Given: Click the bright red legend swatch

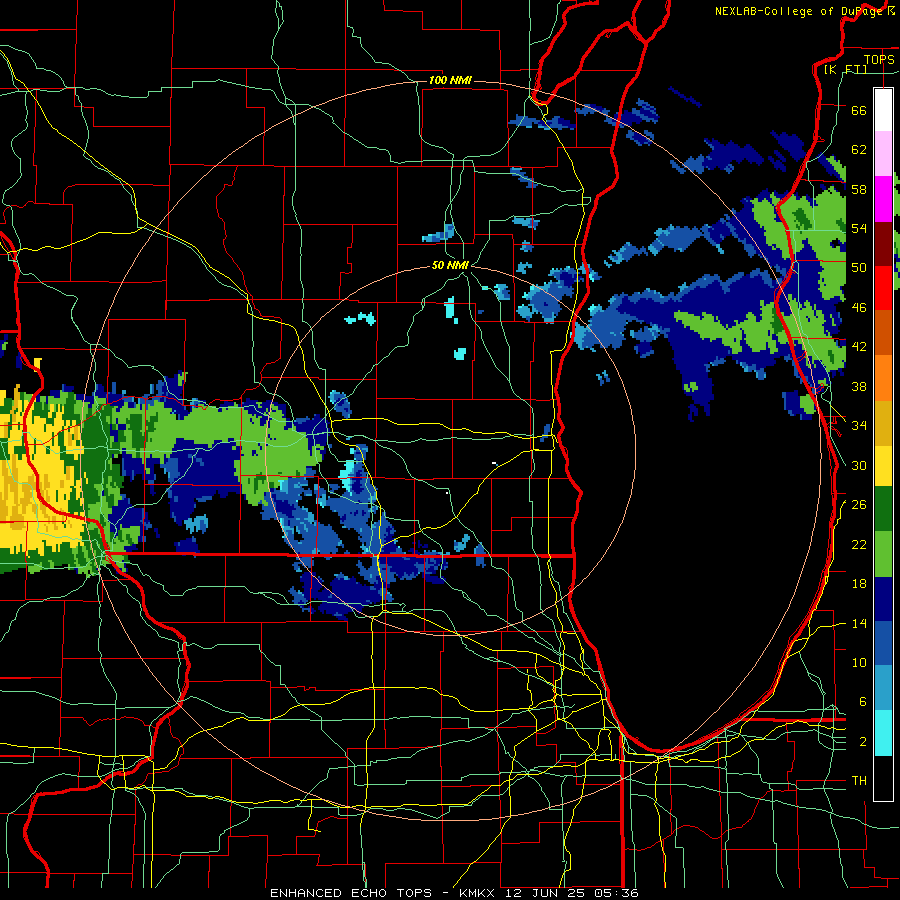Looking at the screenshot, I should click(x=883, y=288).
